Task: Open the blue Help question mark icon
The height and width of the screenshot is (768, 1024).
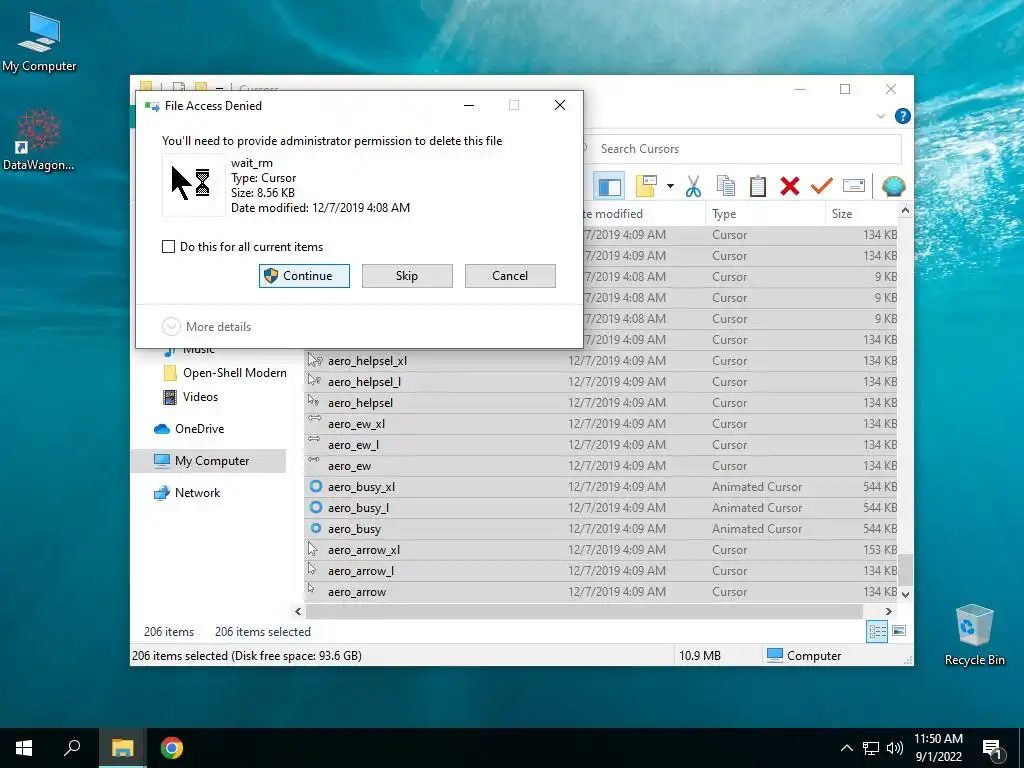Action: point(903,116)
